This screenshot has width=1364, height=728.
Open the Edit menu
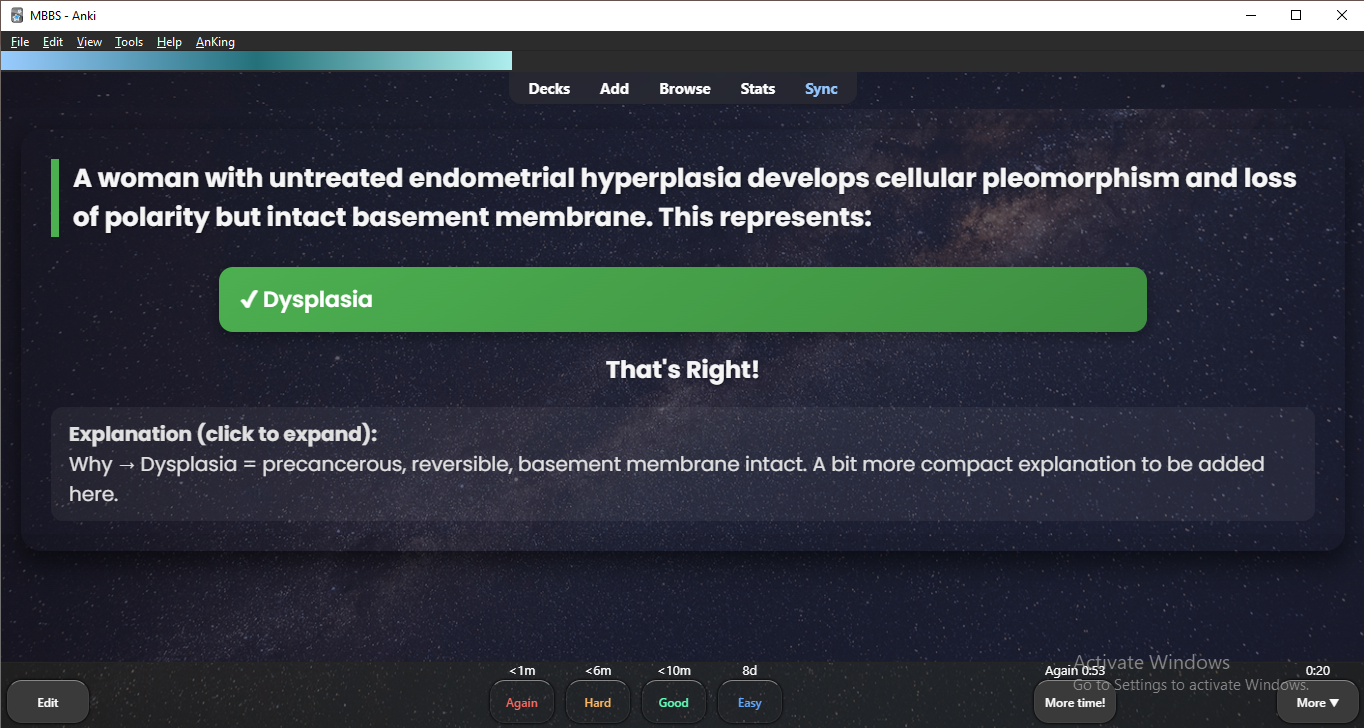pyautogui.click(x=52, y=42)
